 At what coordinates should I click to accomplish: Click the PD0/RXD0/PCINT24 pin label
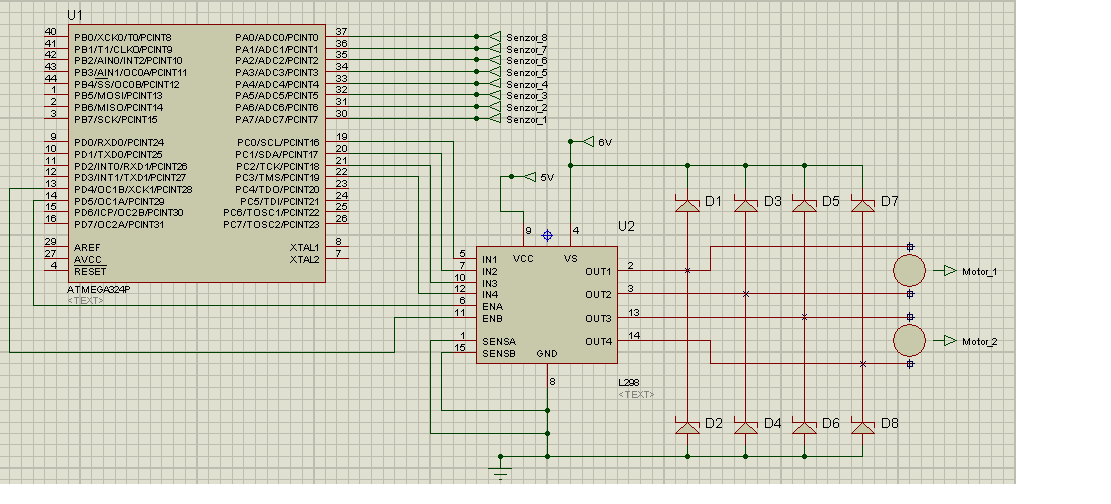118,142
